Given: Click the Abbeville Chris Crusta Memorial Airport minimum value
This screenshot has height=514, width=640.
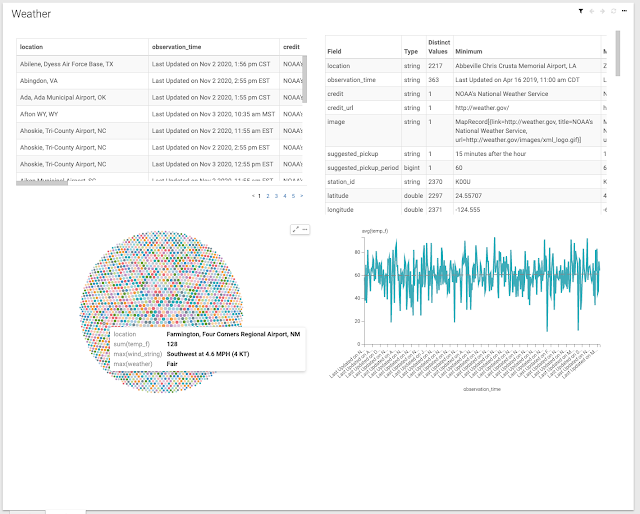Looking at the screenshot, I should [516, 66].
